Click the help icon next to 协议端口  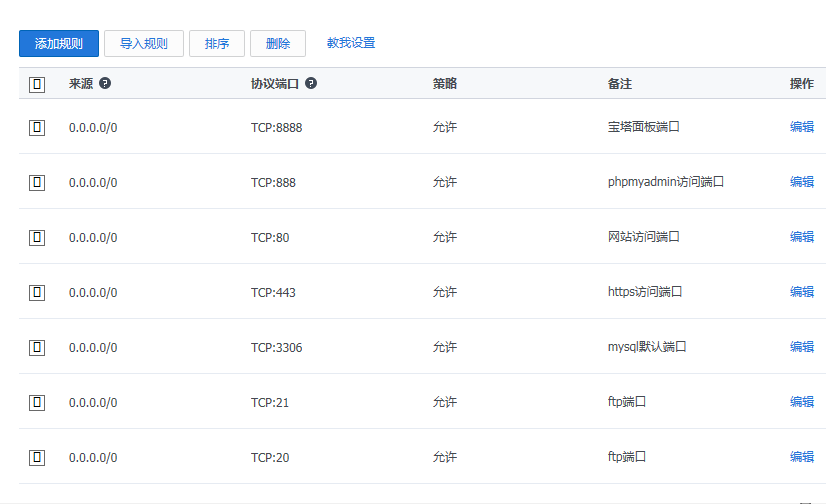[311, 83]
